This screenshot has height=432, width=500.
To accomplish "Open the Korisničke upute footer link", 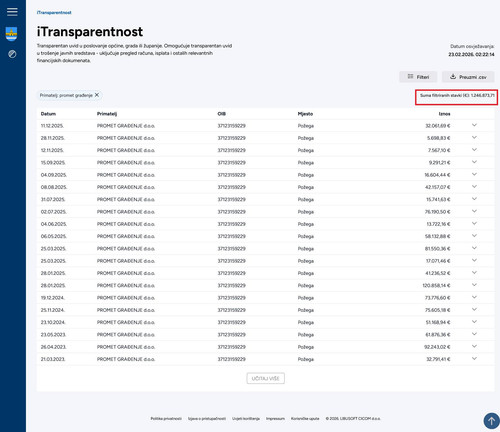I will click(x=305, y=418).
